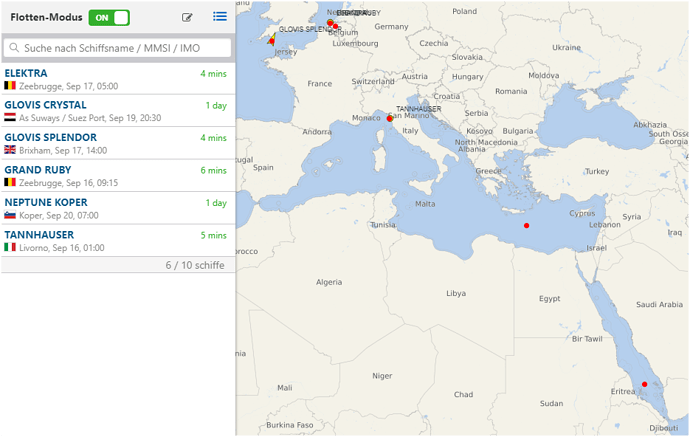The image size is (690, 436).
Task: Click the red ship marker near Eritrea
Action: 644,384
